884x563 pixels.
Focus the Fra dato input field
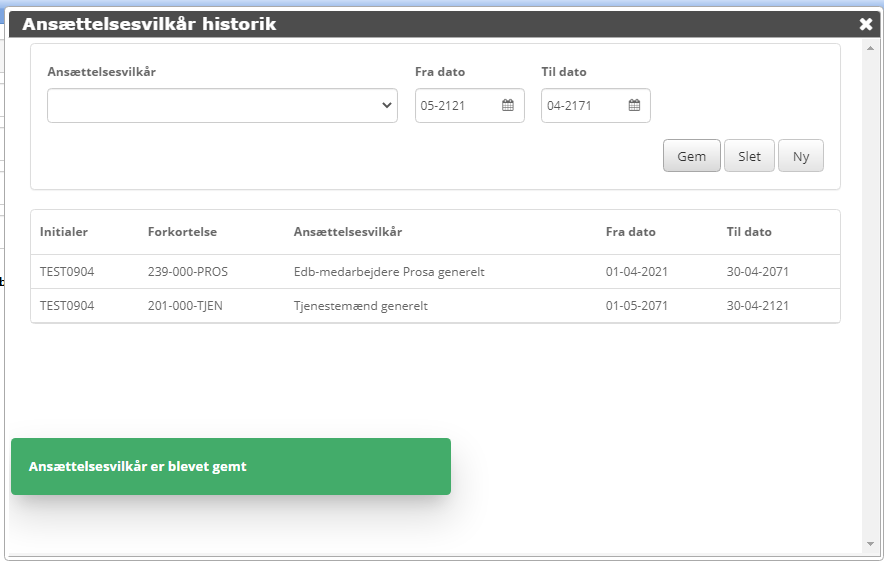[x=457, y=106]
